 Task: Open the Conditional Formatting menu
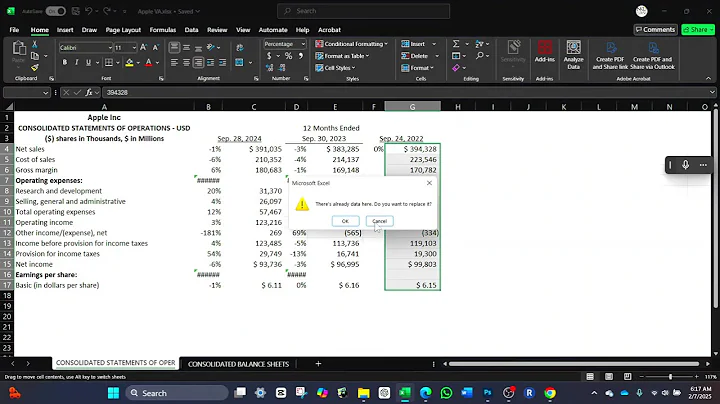click(351, 44)
